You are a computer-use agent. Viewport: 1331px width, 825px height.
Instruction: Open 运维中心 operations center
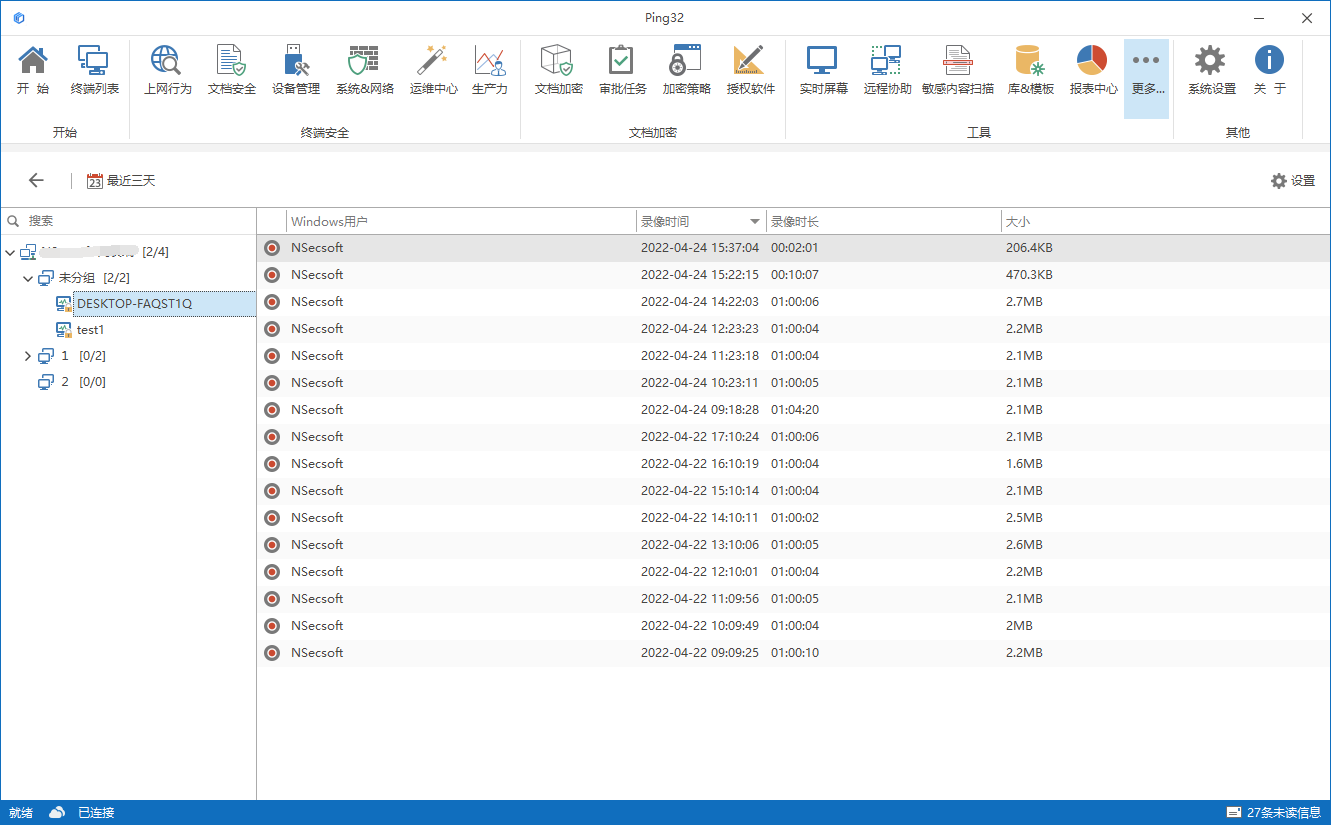point(433,70)
